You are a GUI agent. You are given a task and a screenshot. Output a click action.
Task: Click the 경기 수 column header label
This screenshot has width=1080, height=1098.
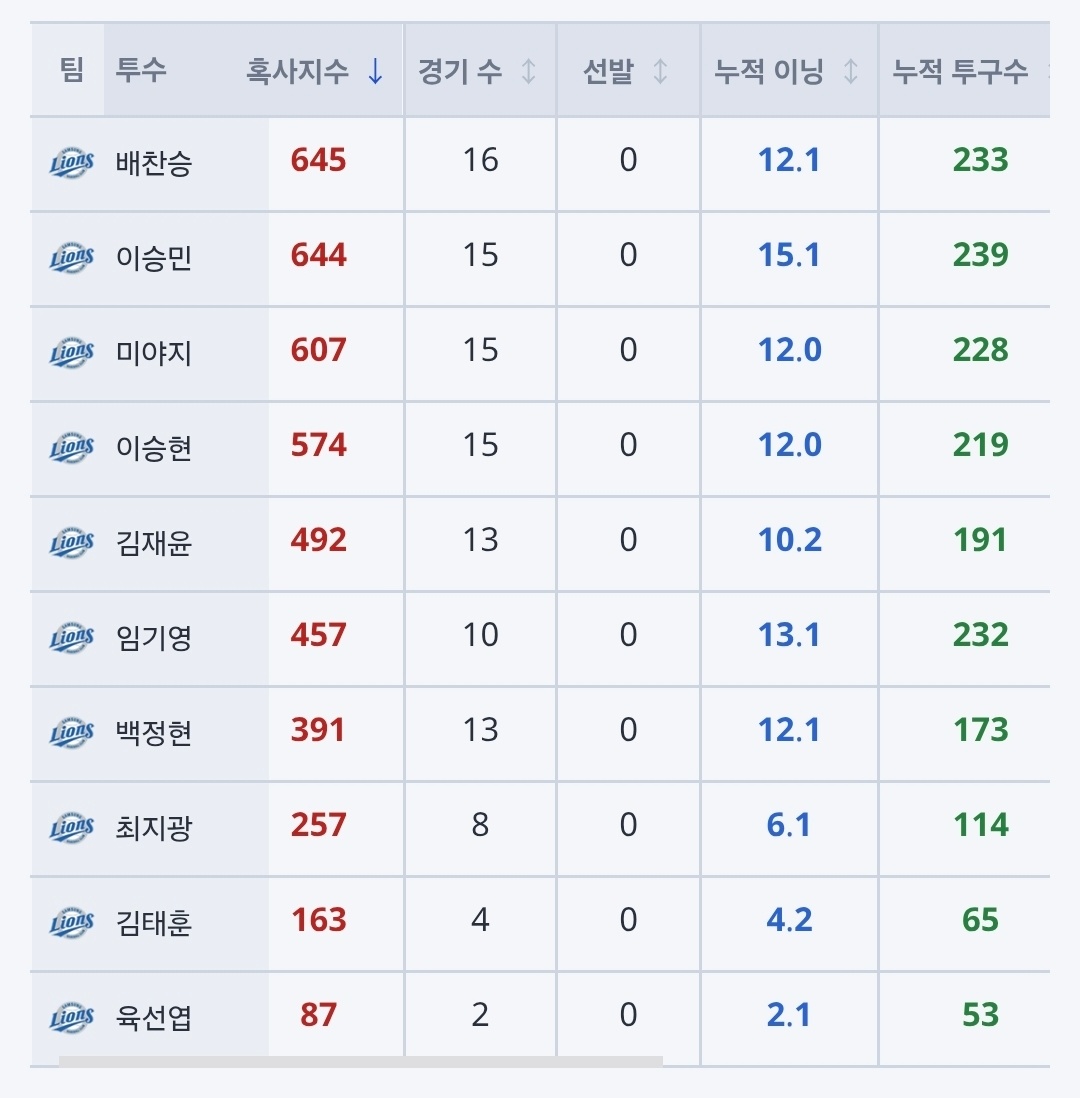pyautogui.click(x=460, y=71)
